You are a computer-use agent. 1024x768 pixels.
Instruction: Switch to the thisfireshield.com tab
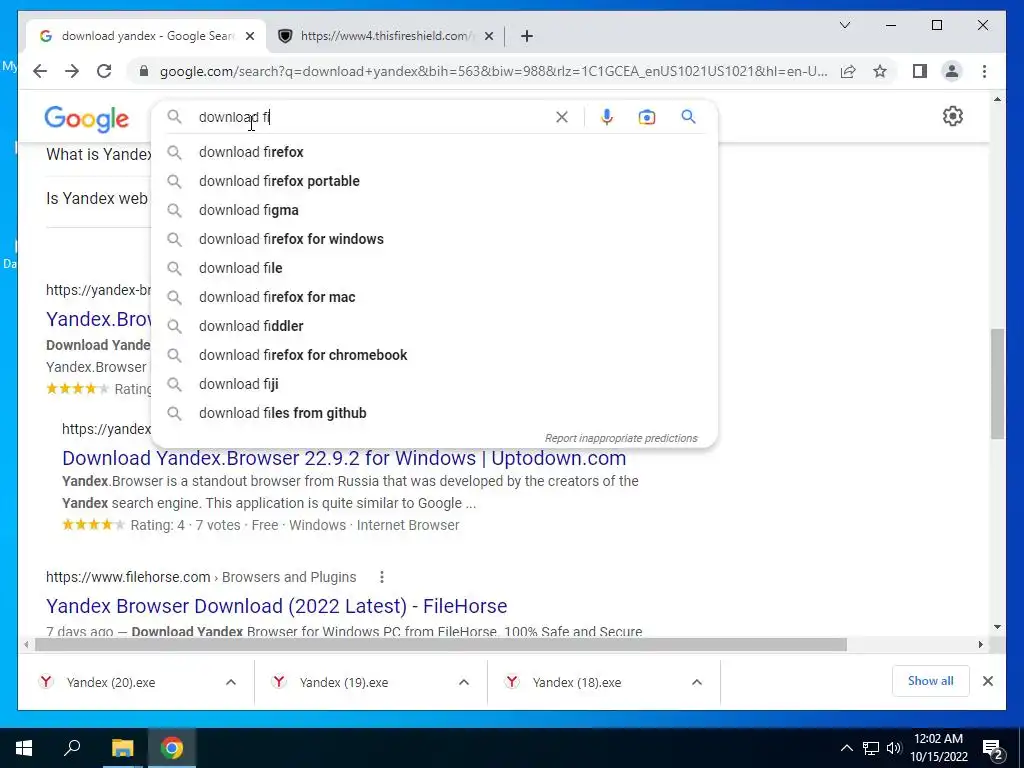tap(385, 36)
